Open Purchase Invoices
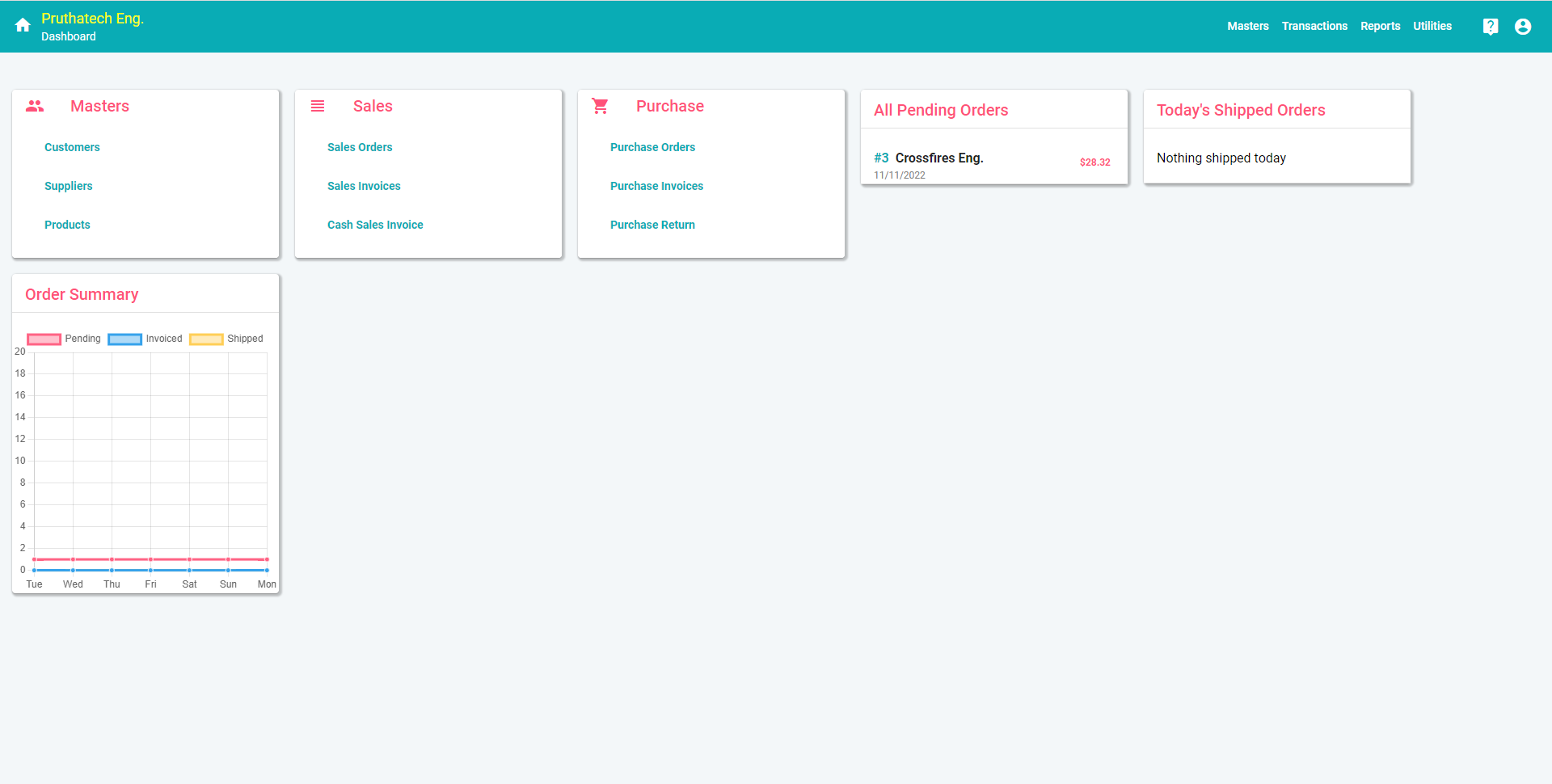 [x=656, y=186]
